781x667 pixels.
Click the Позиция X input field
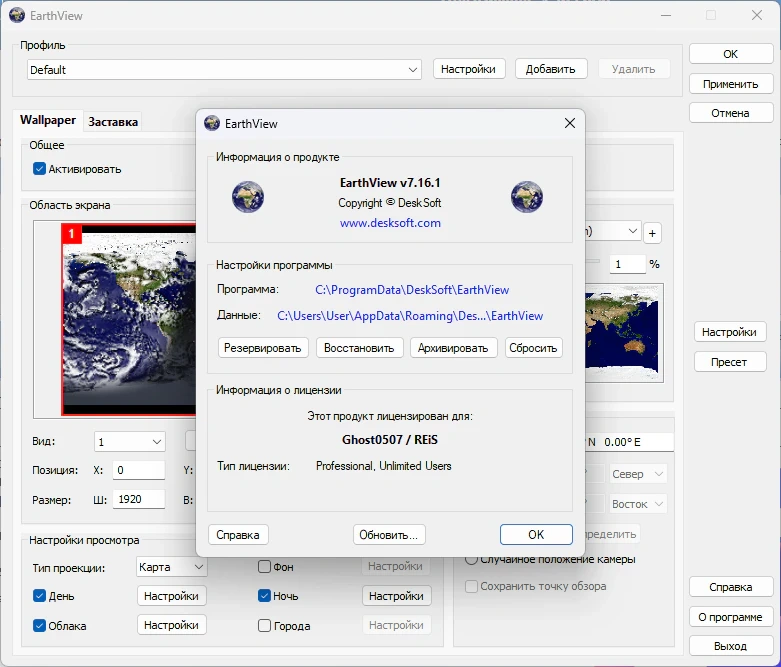tap(139, 470)
